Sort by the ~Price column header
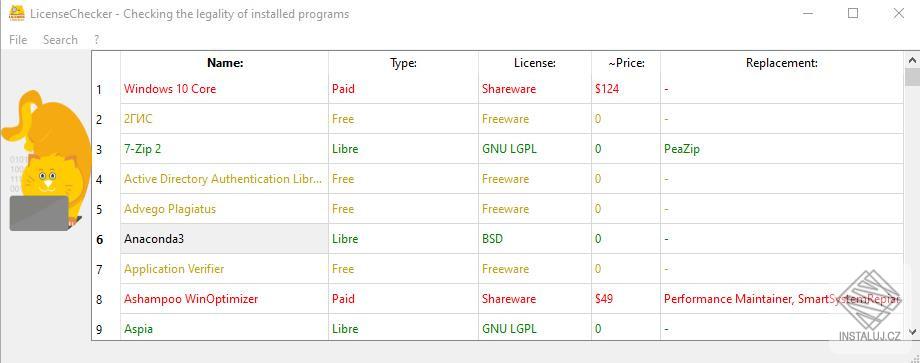Screen dimensions: 920x363 [626, 63]
